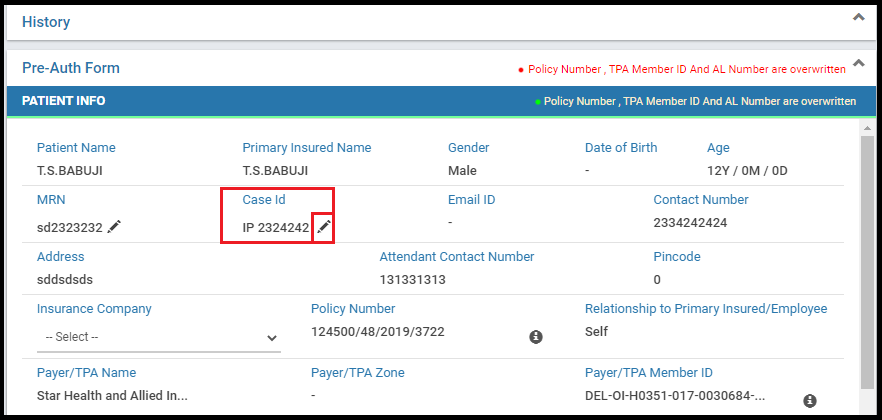Show Policy Number info icon details
882x420 pixels.
(x=536, y=337)
